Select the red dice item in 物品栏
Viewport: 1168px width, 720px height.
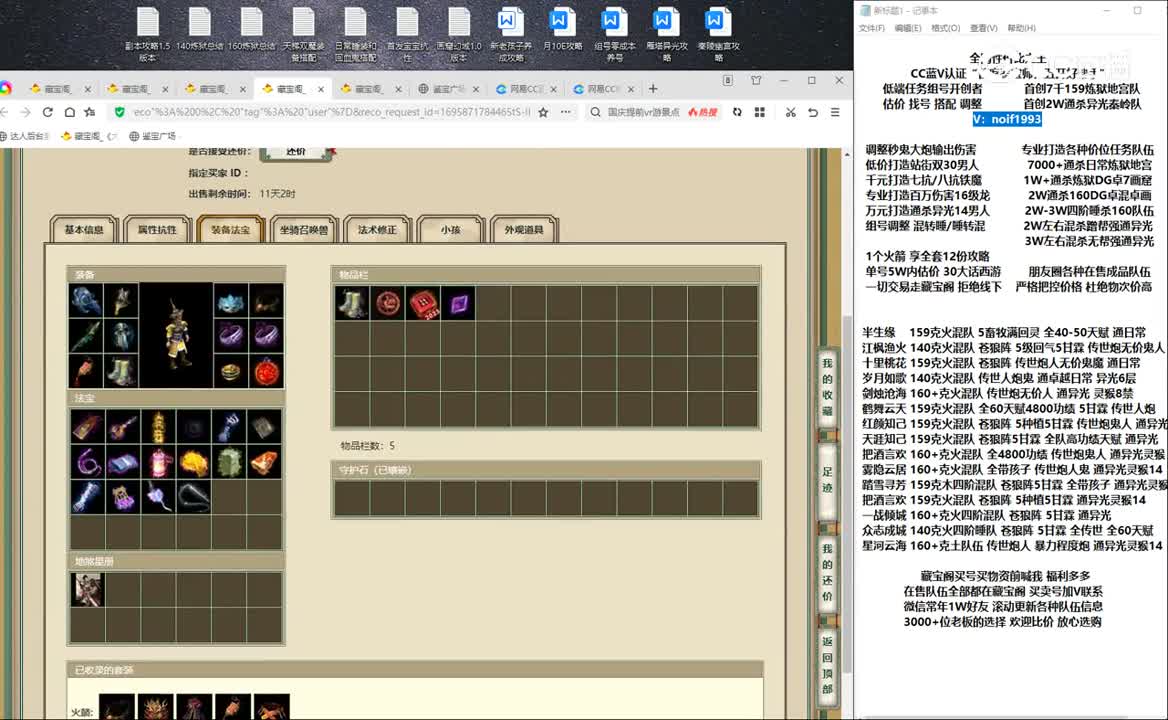coord(422,303)
